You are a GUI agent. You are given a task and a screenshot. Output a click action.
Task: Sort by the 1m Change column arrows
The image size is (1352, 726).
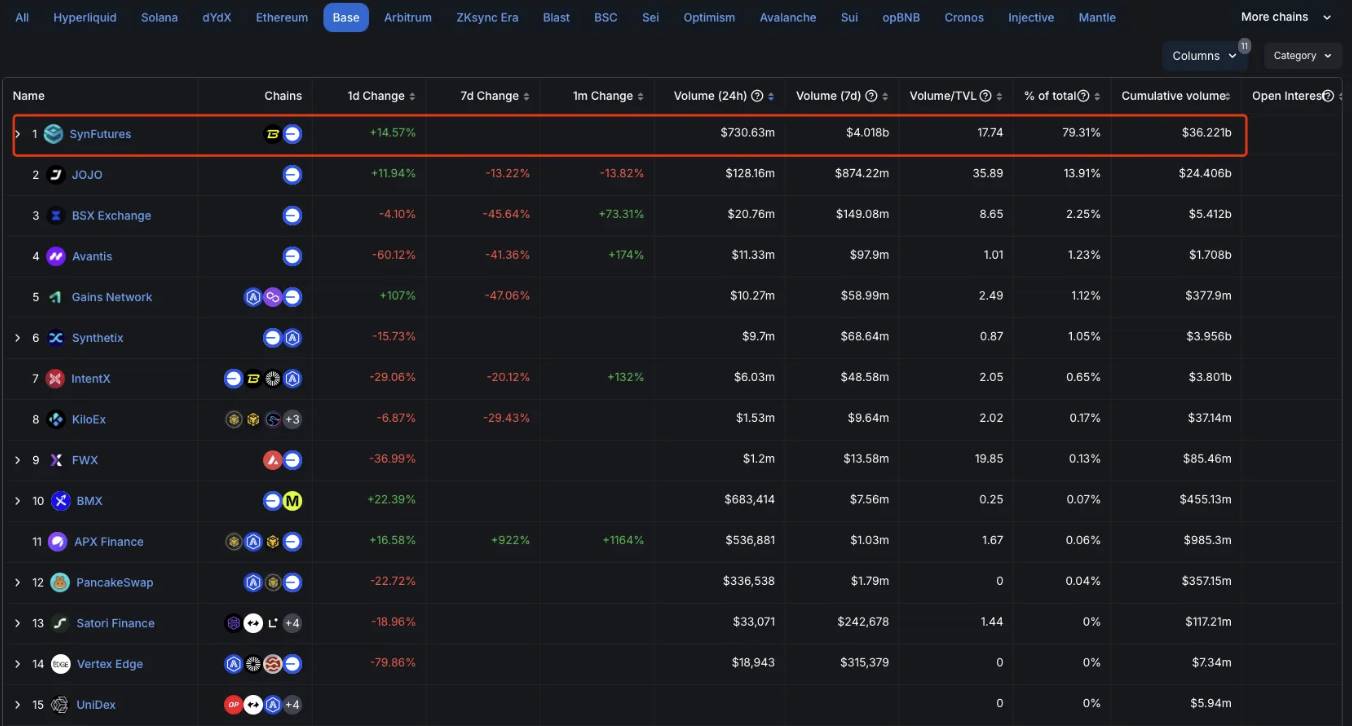(x=641, y=96)
